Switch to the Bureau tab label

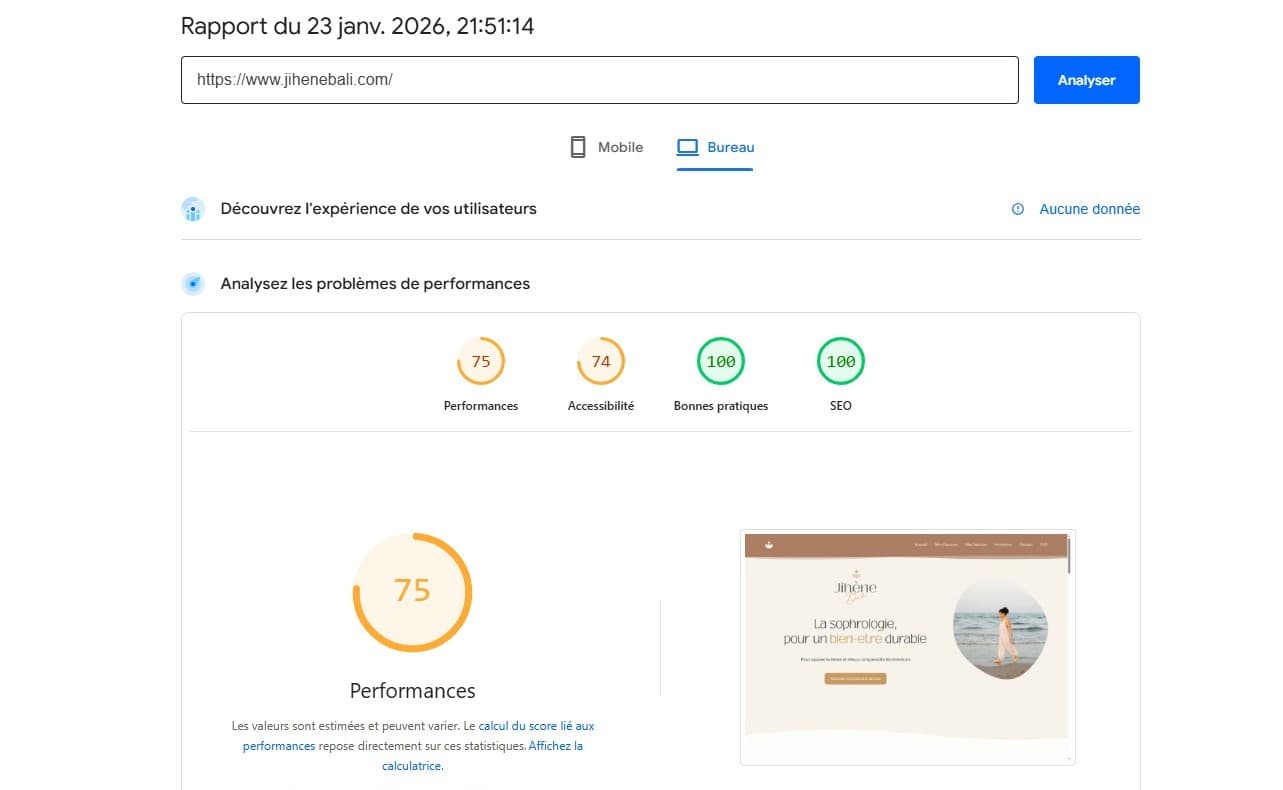730,147
